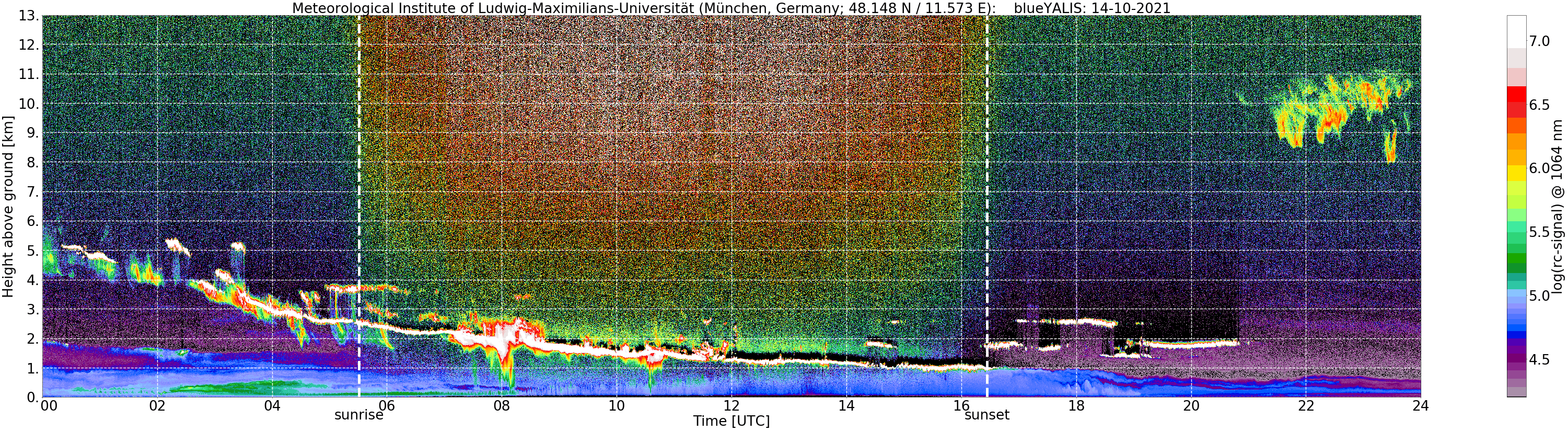The image size is (1568, 431).
Task: Click the time axis tick label 12
Action: click(731, 406)
